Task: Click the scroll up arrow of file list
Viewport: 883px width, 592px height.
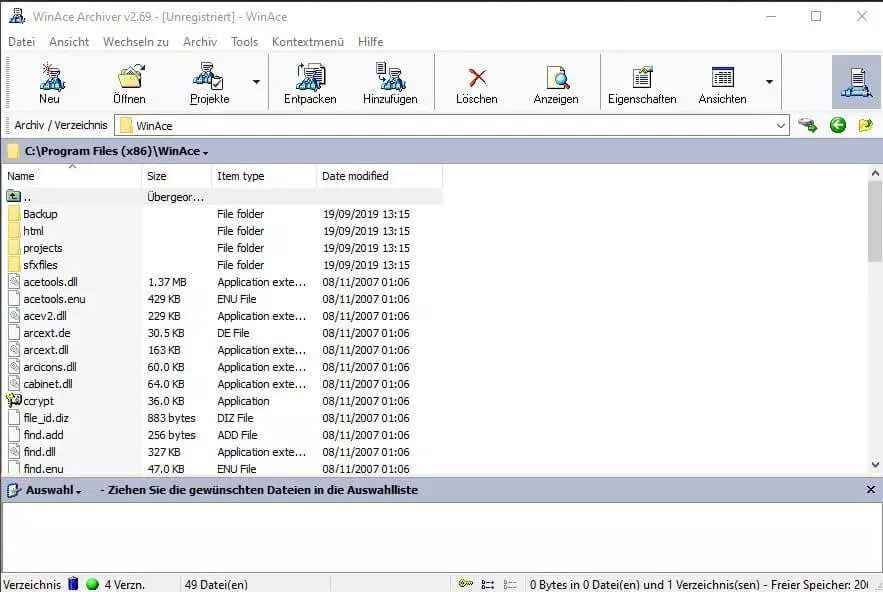Action: tap(875, 173)
